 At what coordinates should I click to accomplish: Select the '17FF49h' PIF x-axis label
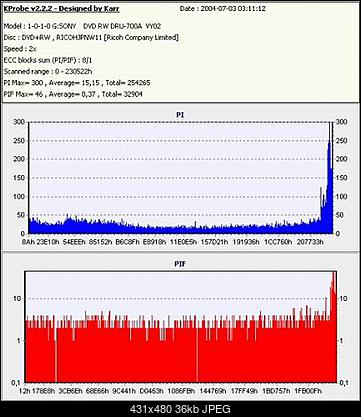pyautogui.click(x=244, y=391)
